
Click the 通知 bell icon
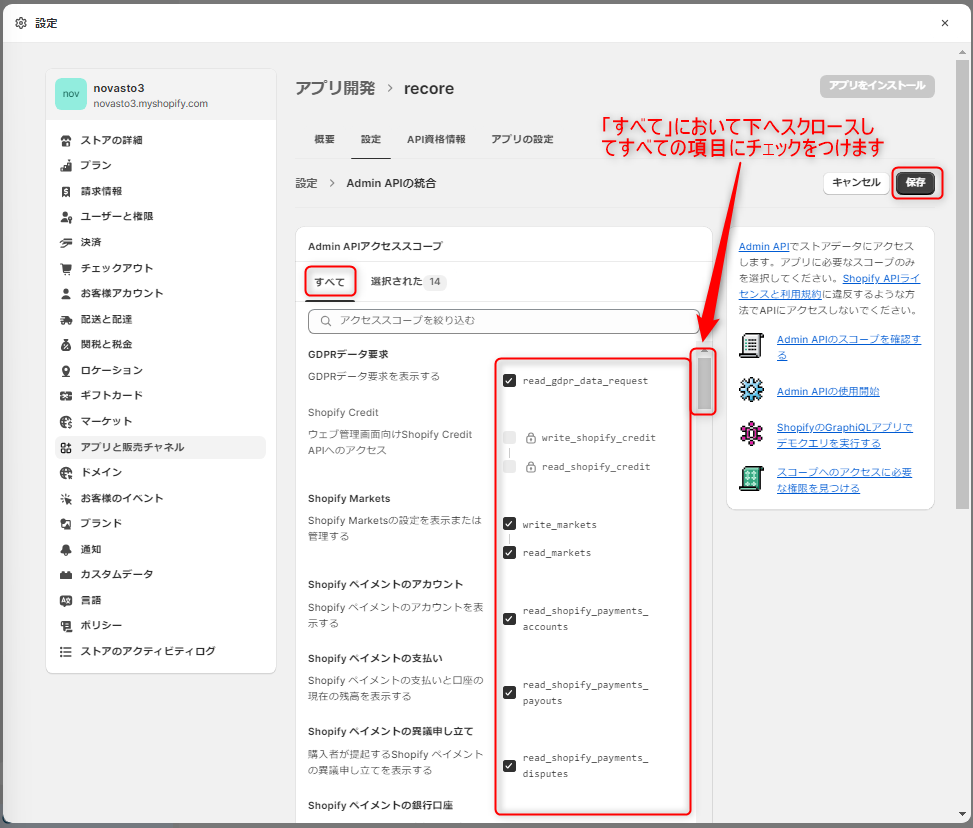tap(66, 549)
